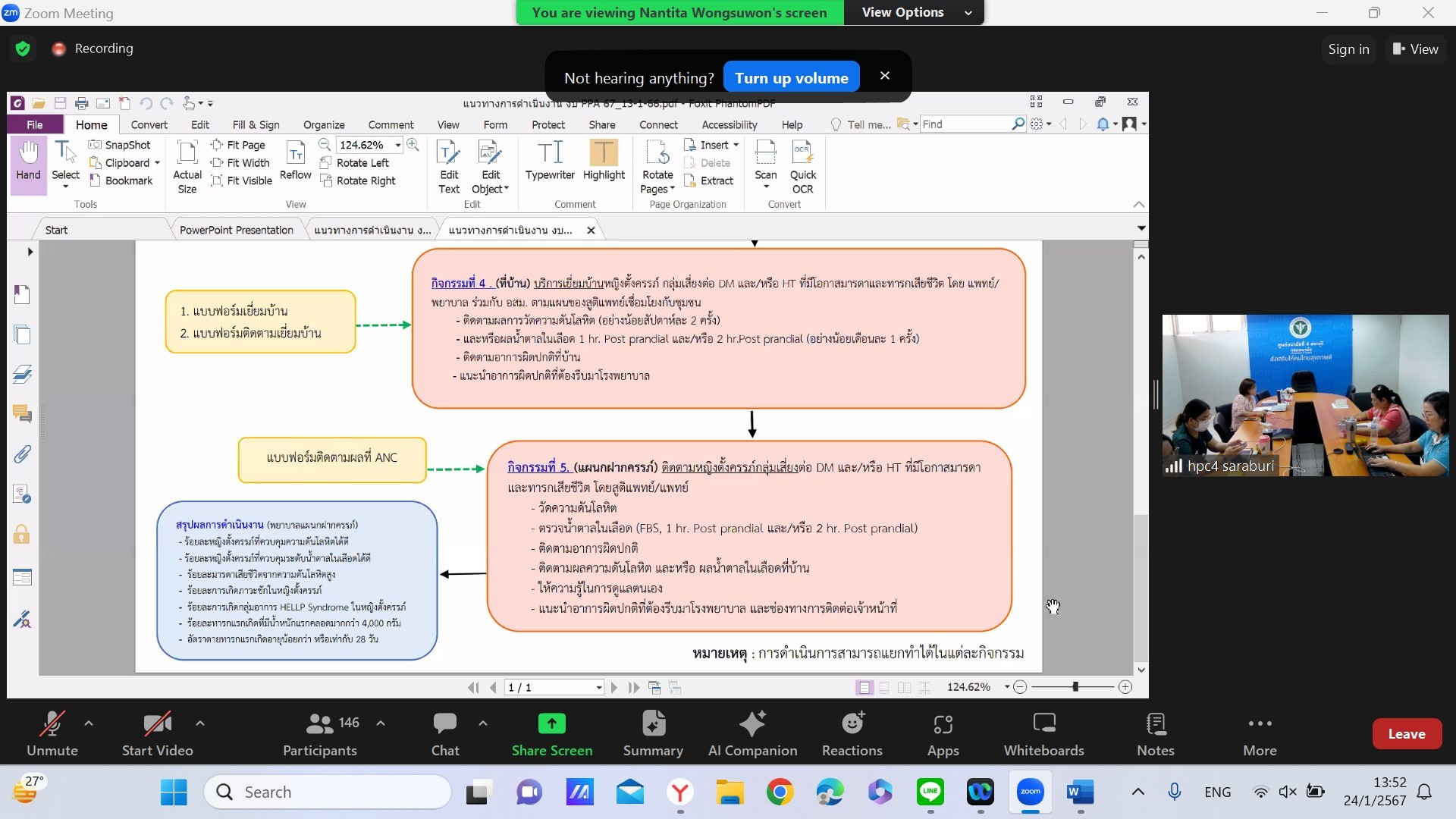Viewport: 1456px width, 819px height.
Task: Go to next page arrow
Action: click(614, 688)
